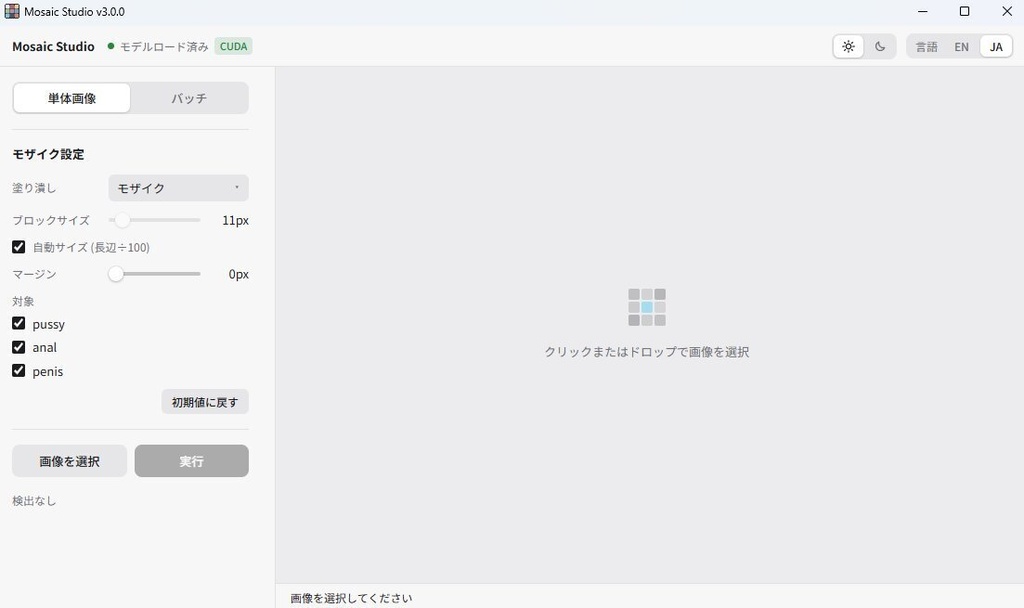Screen dimensions: 1024x608
Task: Close the Mosaic Studio window
Action: click(x=1007, y=11)
